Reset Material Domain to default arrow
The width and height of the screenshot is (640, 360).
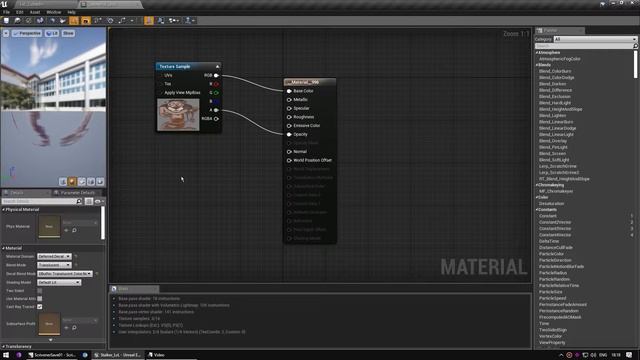click(x=76, y=256)
